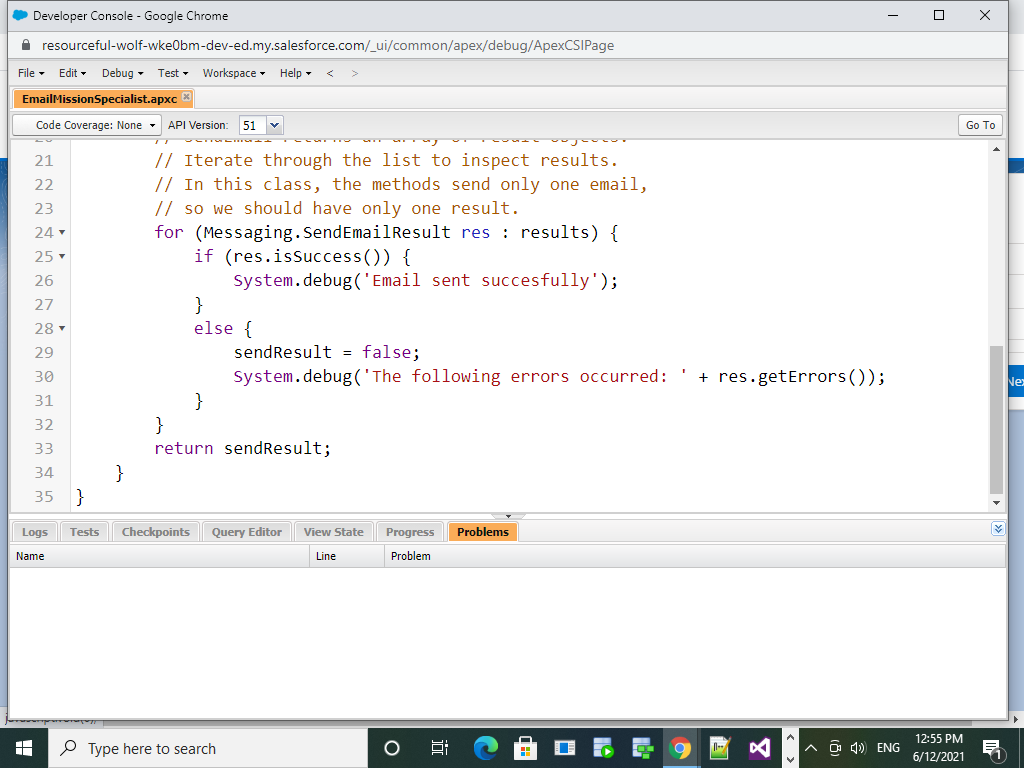Viewport: 1024px width, 768px height.
Task: Click the Go To button
Action: [979, 124]
